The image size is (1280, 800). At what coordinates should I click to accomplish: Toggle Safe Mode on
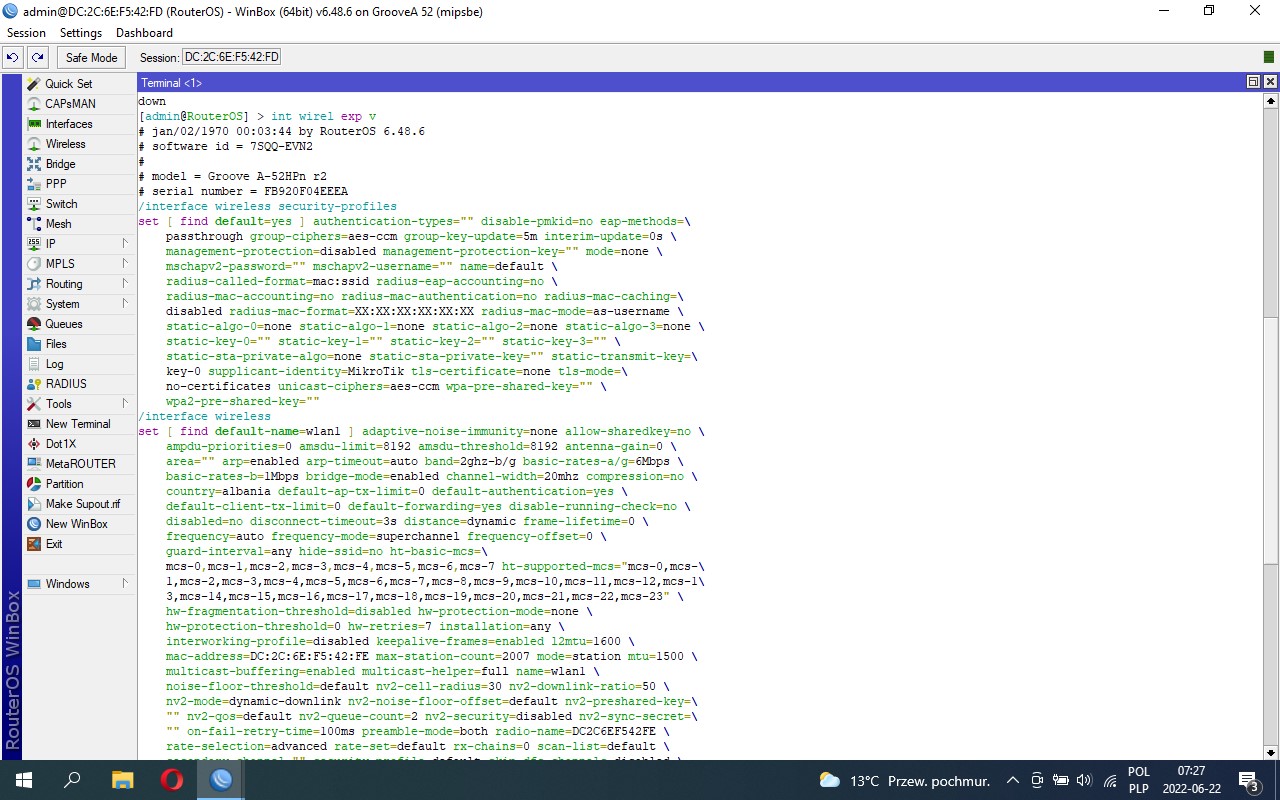click(92, 58)
